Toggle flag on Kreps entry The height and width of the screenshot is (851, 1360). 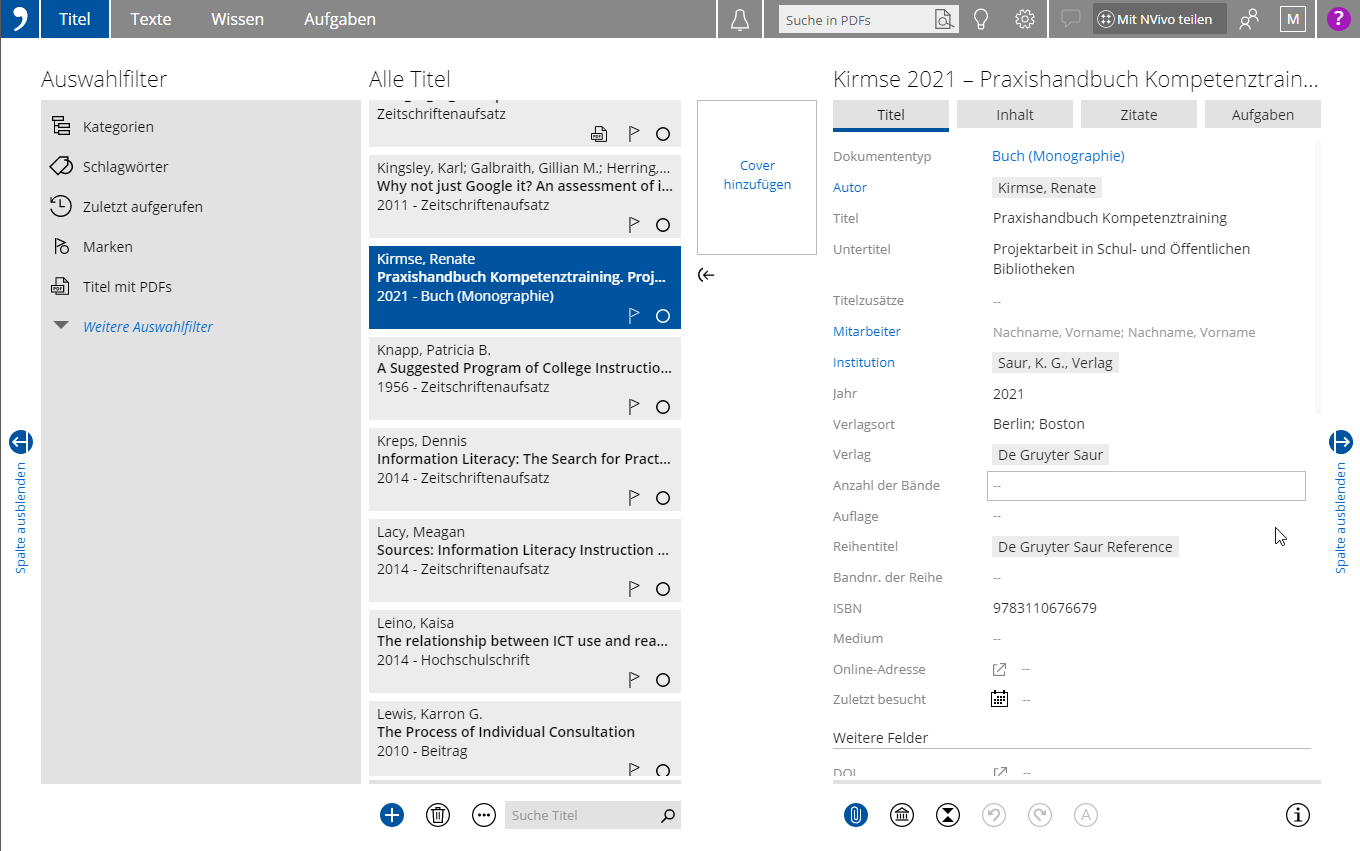tap(633, 498)
